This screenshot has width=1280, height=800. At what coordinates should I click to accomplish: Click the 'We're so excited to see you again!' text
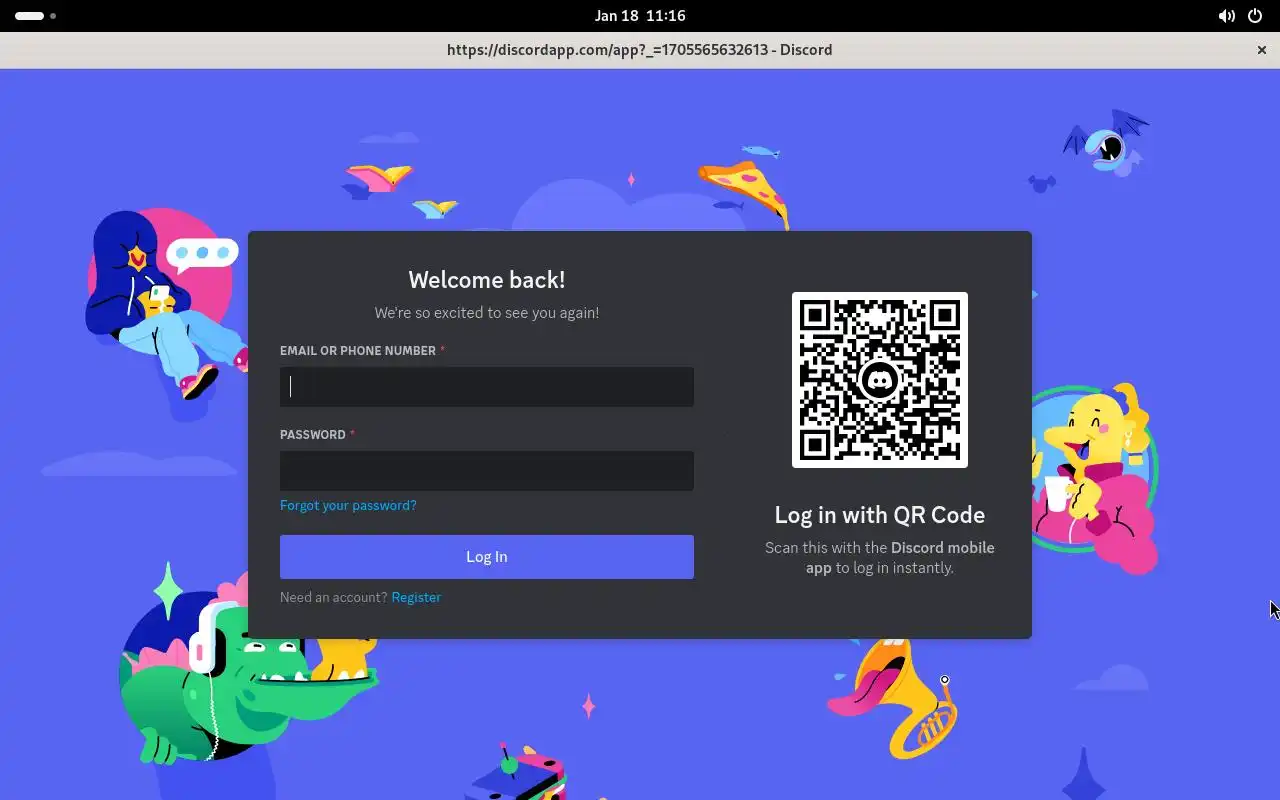pyautogui.click(x=487, y=313)
